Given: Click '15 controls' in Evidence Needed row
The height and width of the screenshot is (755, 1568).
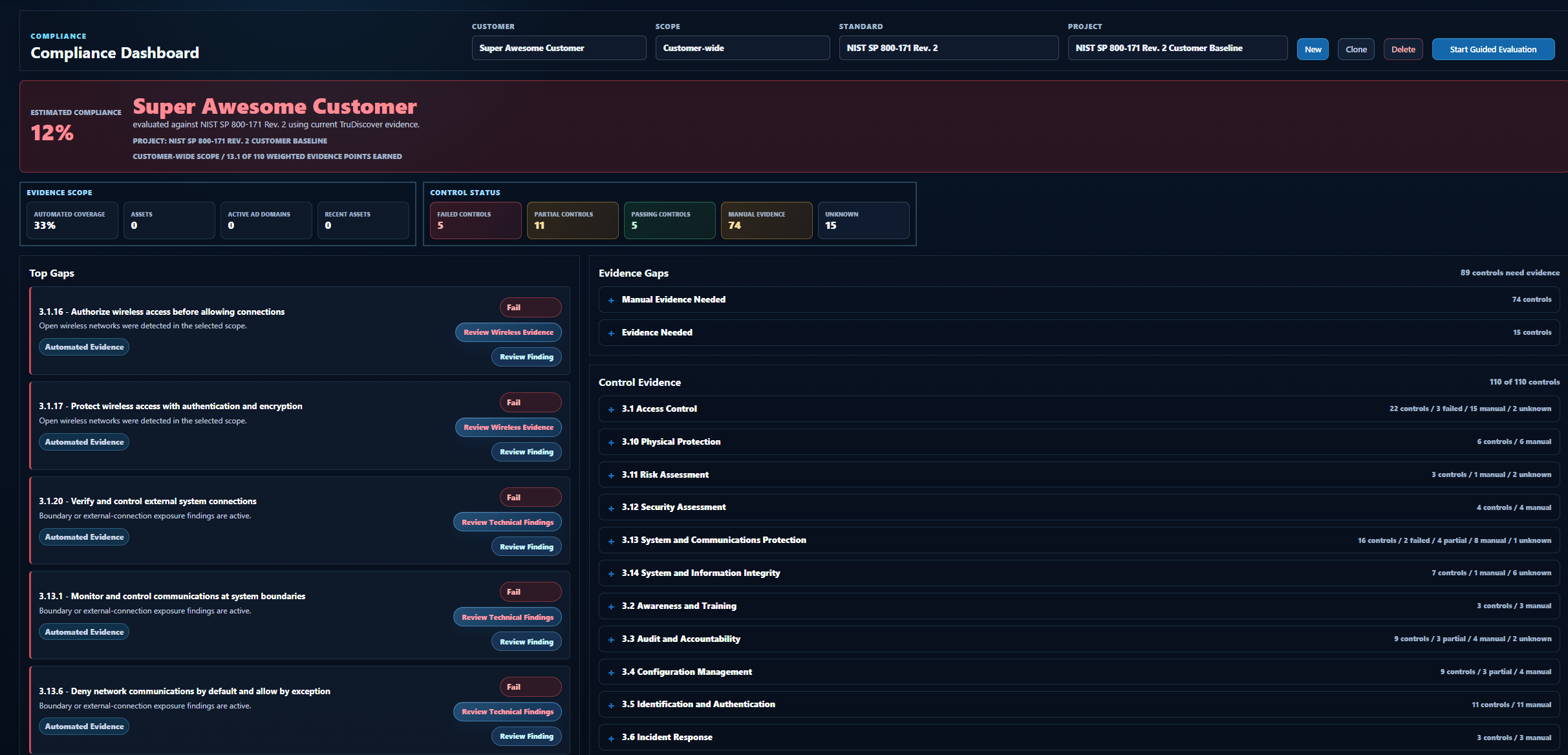Looking at the screenshot, I should [1532, 332].
